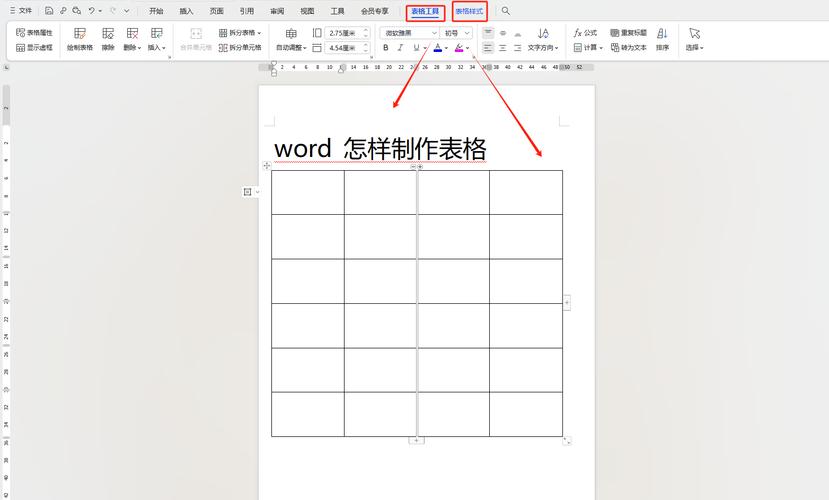Image resolution: width=829 pixels, height=500 pixels.
Task: Open the 选择 select dropdown
Action: pos(695,48)
